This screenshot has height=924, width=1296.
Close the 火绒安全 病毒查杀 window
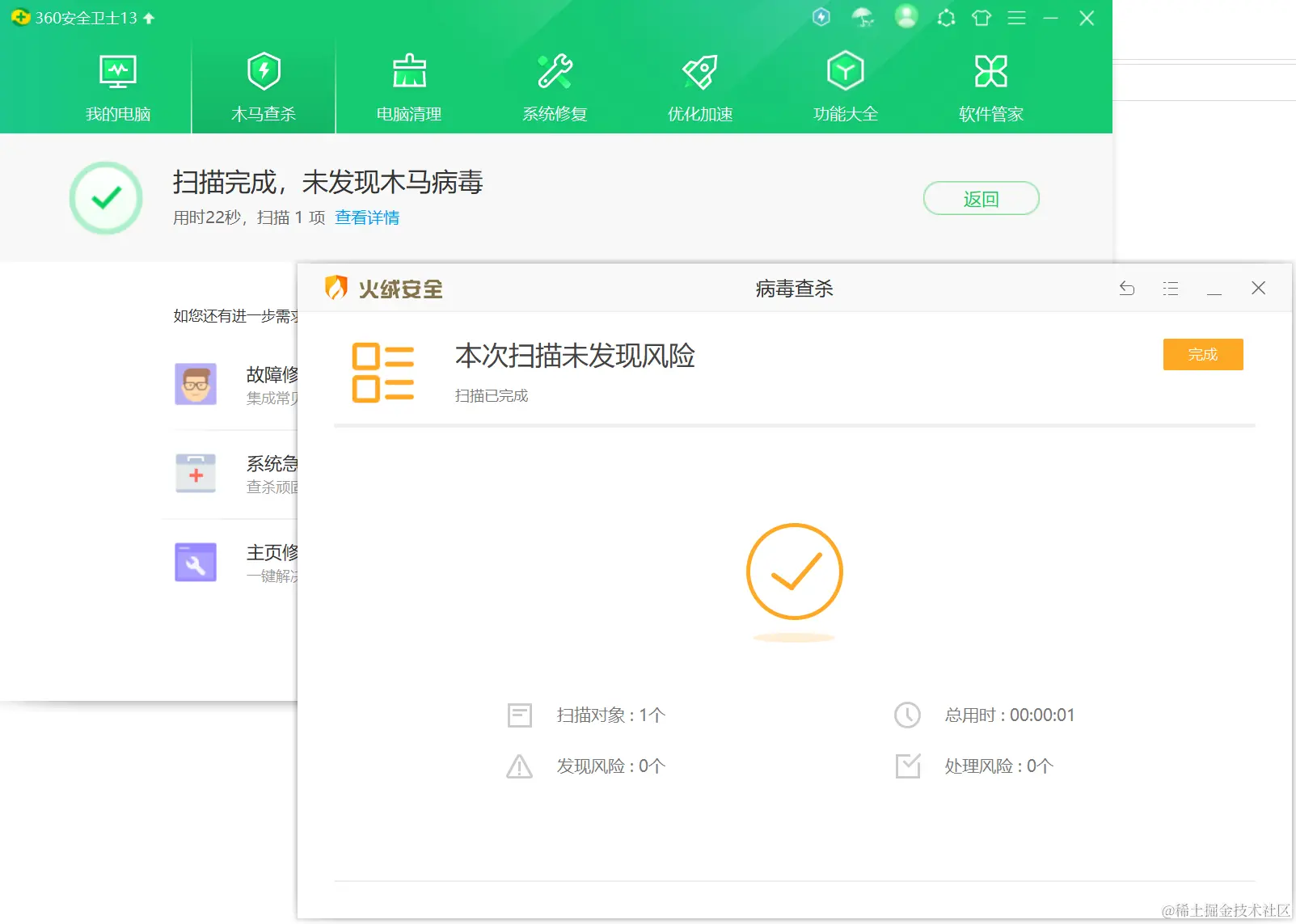1258,288
